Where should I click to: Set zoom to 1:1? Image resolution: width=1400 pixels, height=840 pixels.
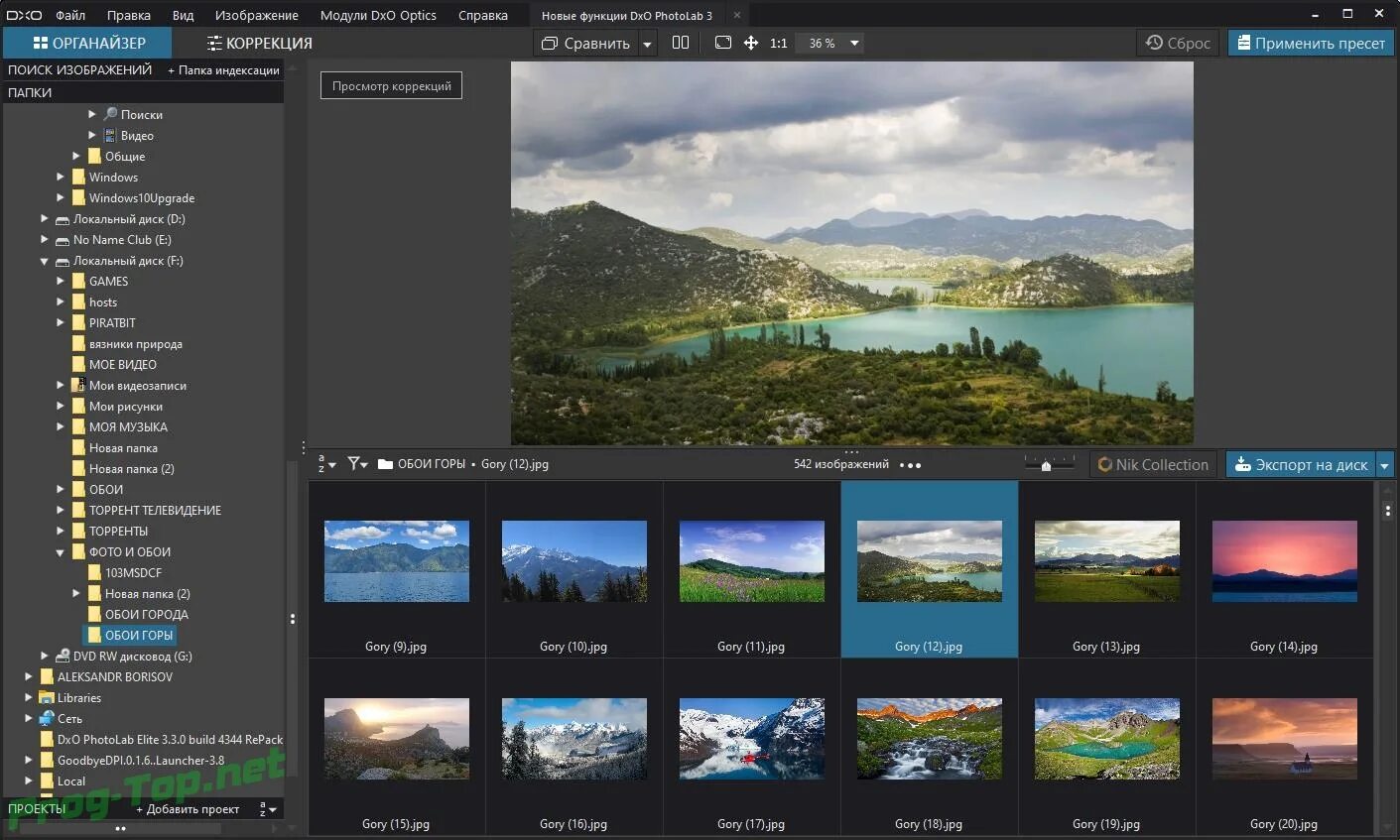click(779, 44)
